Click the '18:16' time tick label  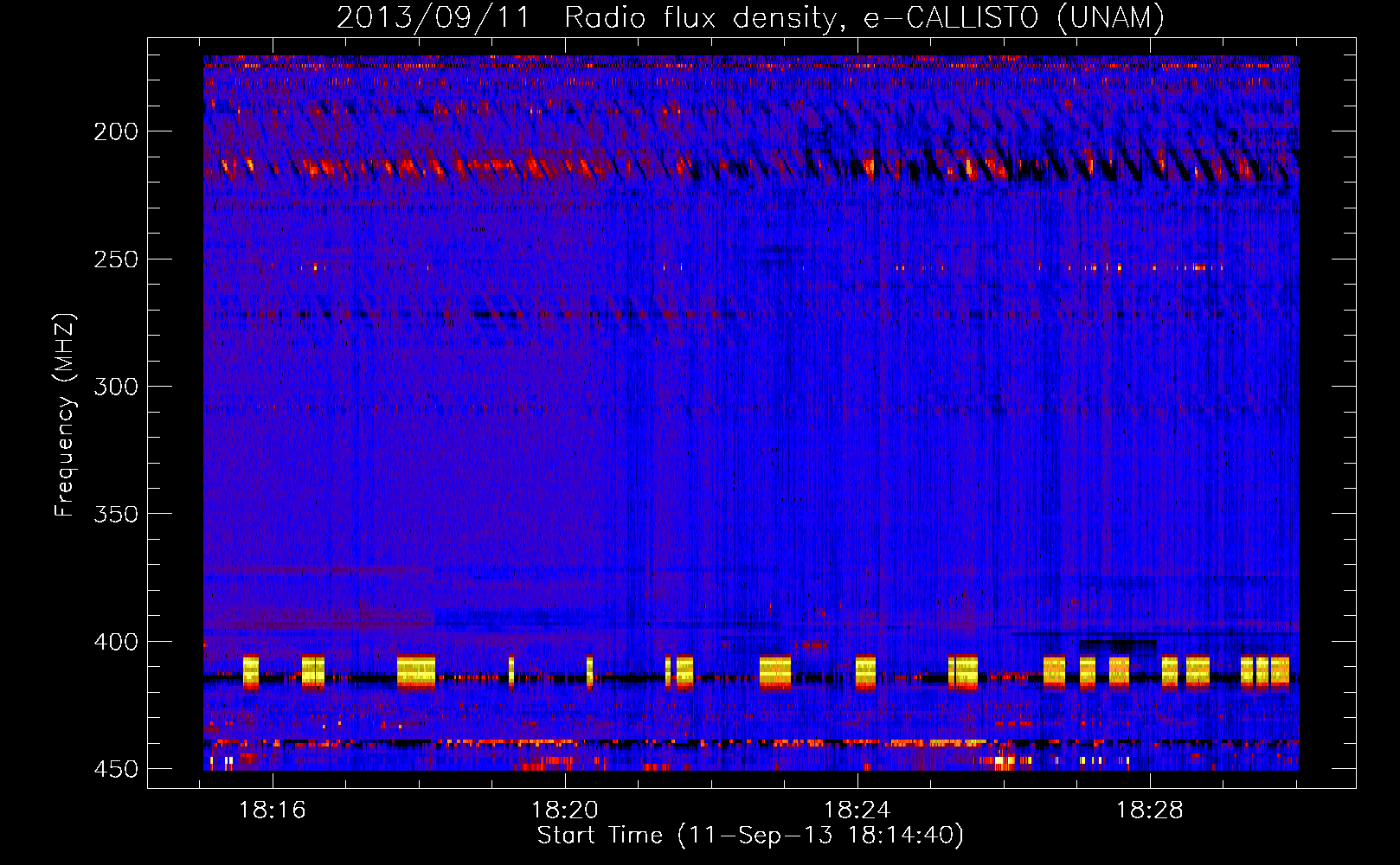click(273, 811)
